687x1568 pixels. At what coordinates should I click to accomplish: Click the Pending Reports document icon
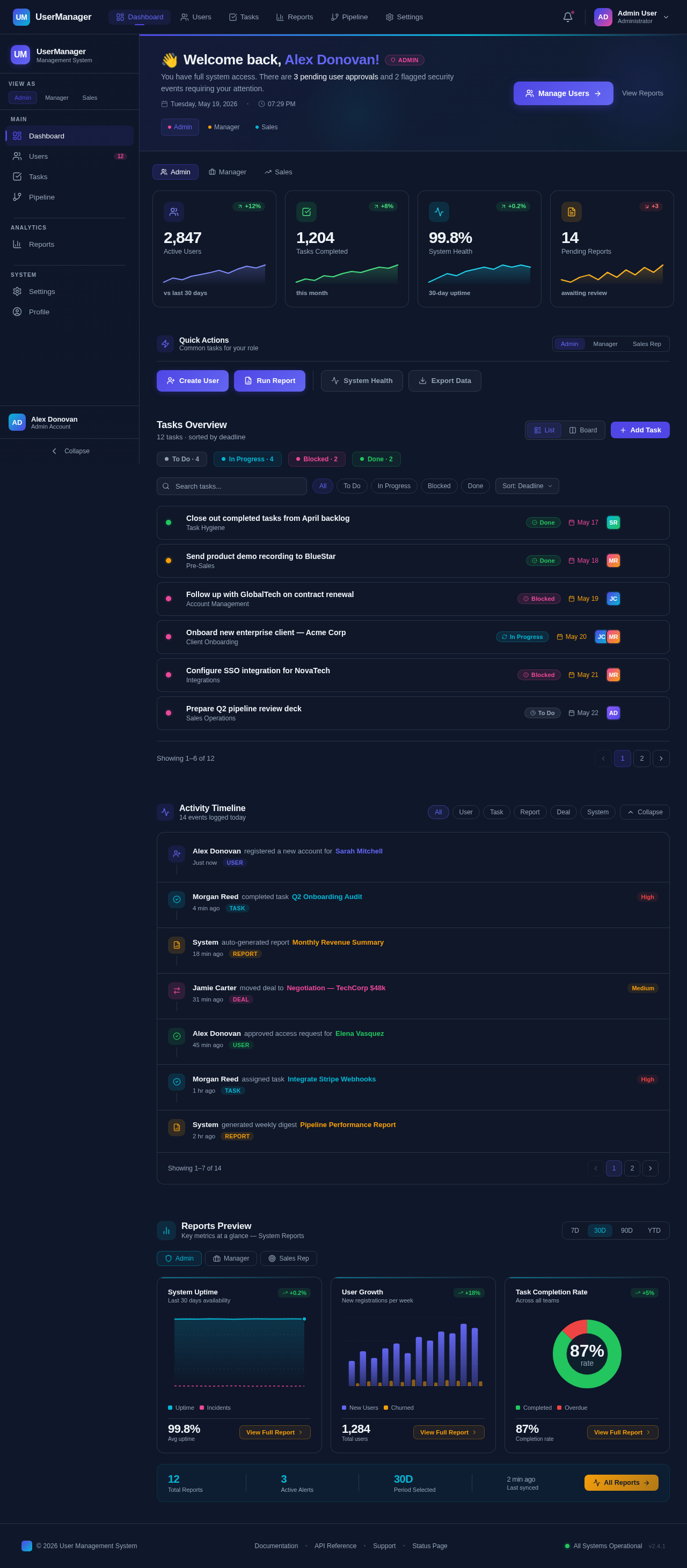coord(571,212)
